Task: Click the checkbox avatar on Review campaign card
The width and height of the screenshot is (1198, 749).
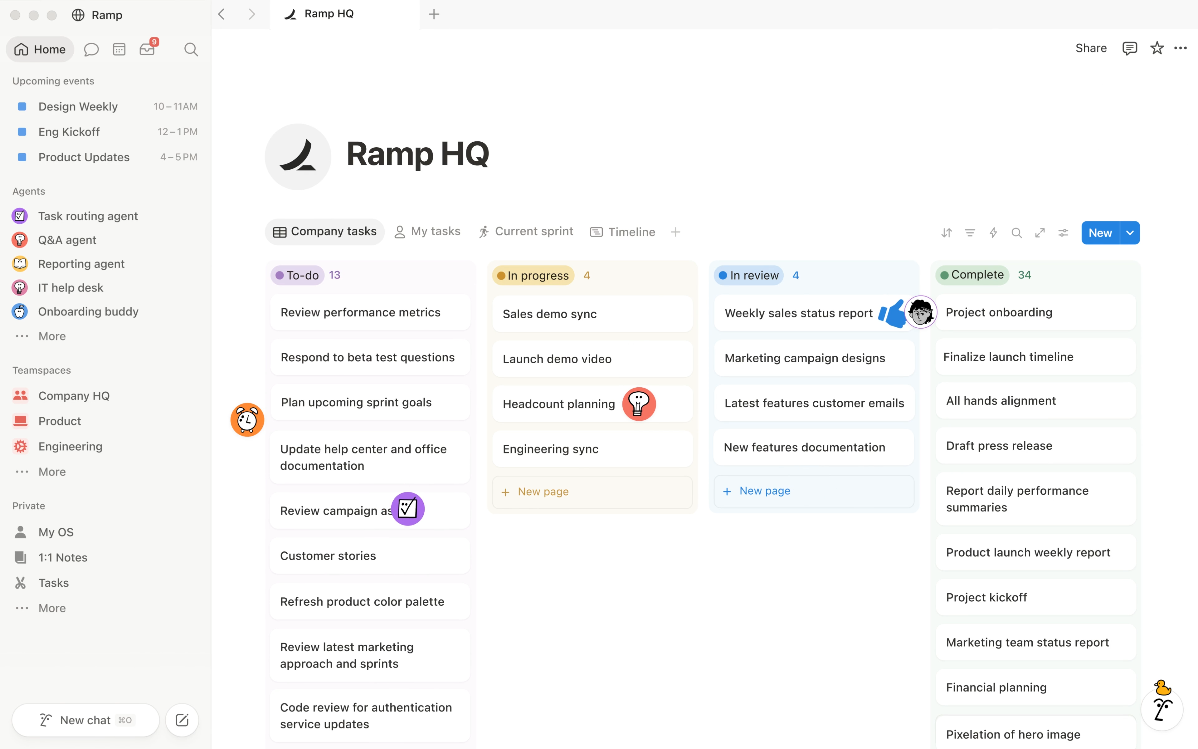Action: (x=408, y=508)
